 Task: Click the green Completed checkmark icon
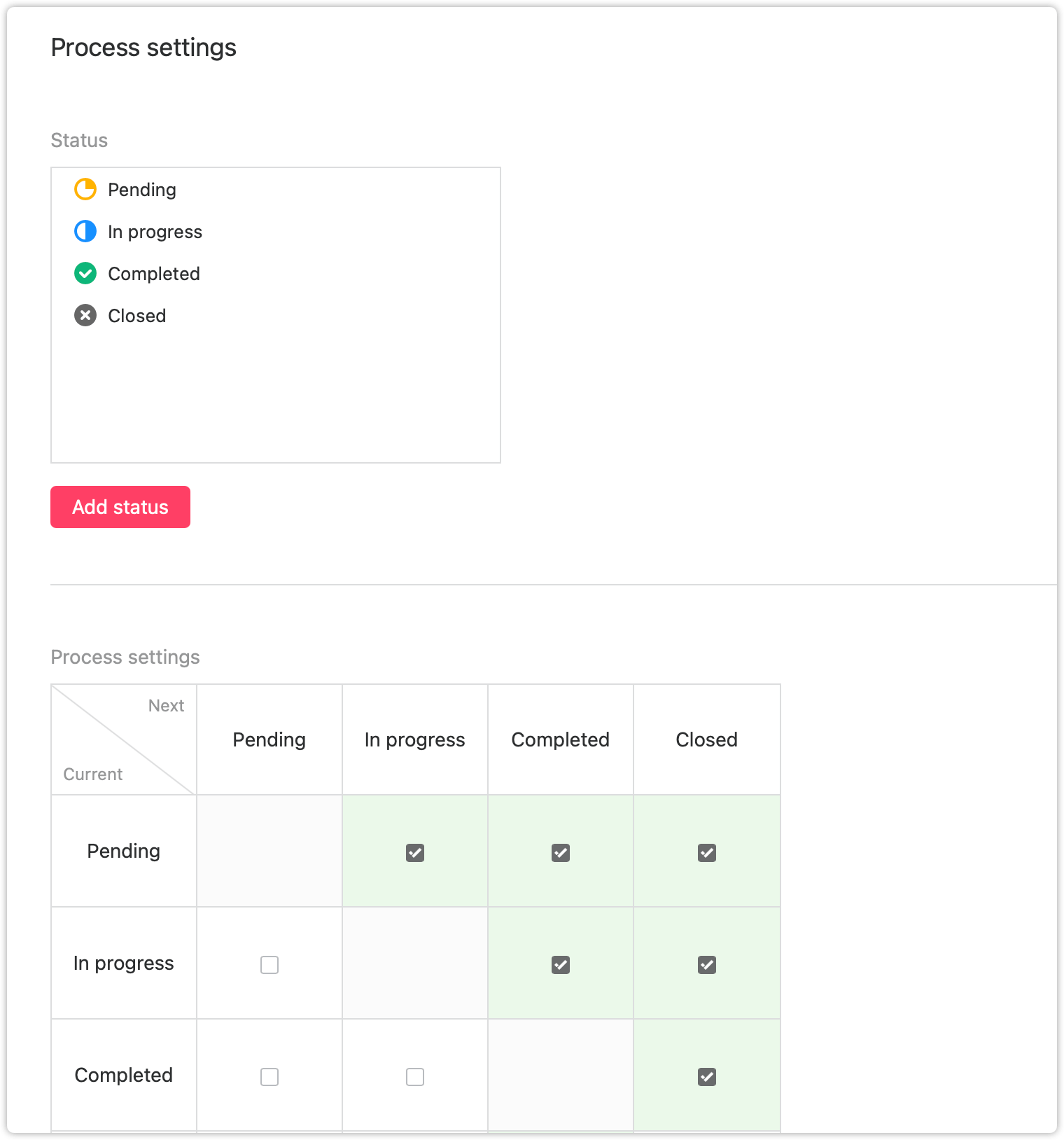point(85,273)
